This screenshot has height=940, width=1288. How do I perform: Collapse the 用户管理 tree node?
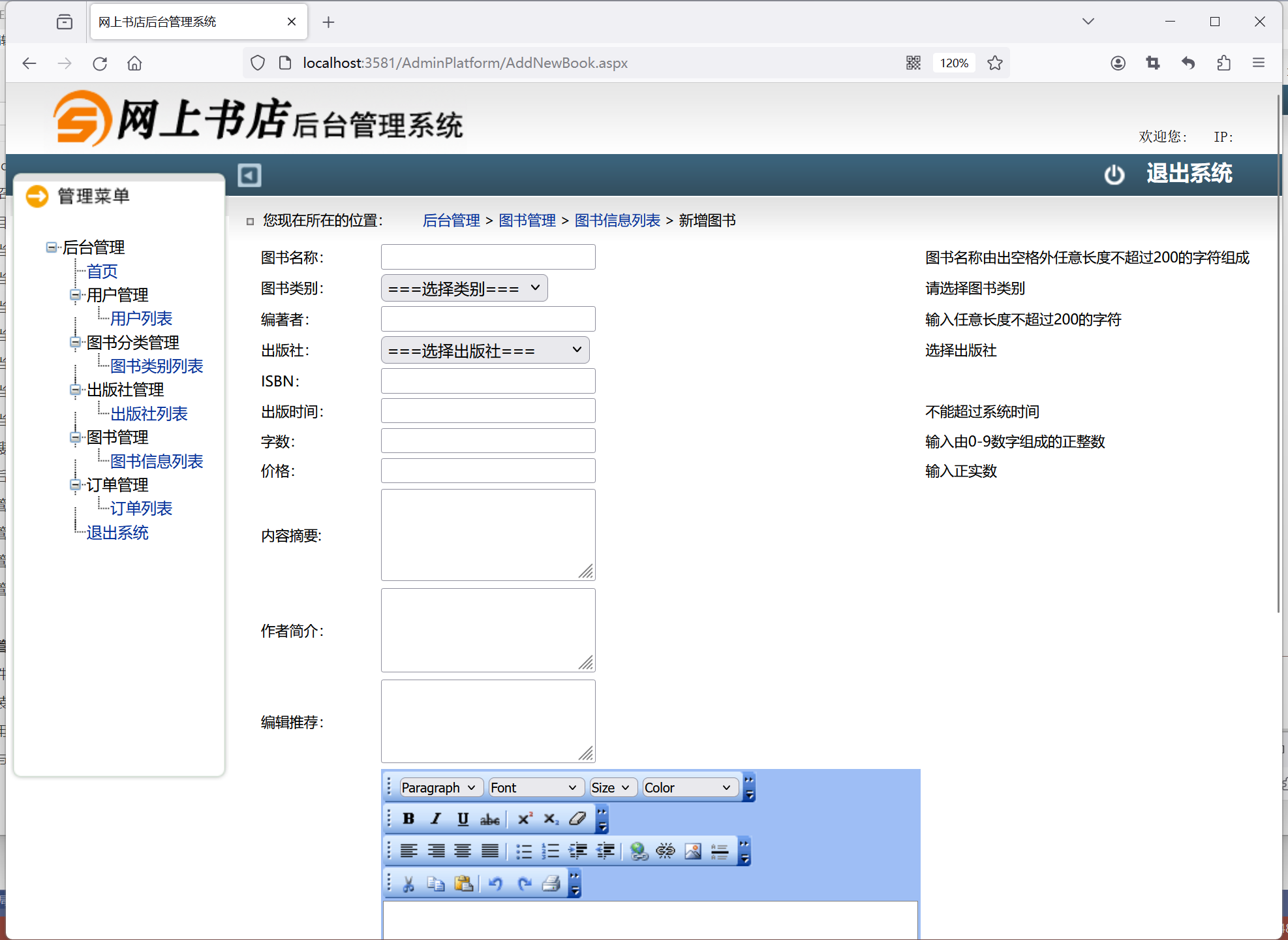point(75,295)
